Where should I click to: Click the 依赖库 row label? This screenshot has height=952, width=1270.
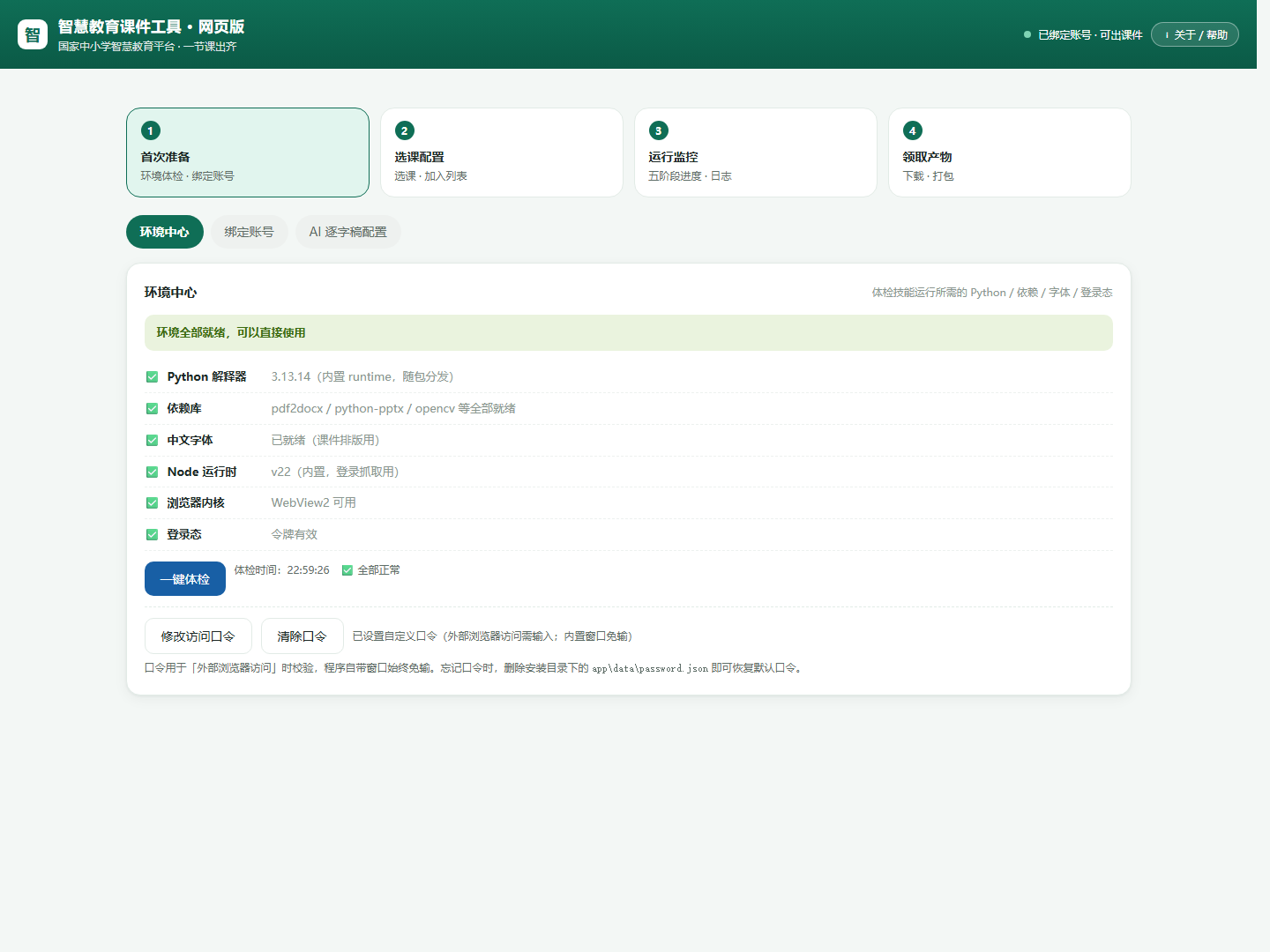click(184, 408)
